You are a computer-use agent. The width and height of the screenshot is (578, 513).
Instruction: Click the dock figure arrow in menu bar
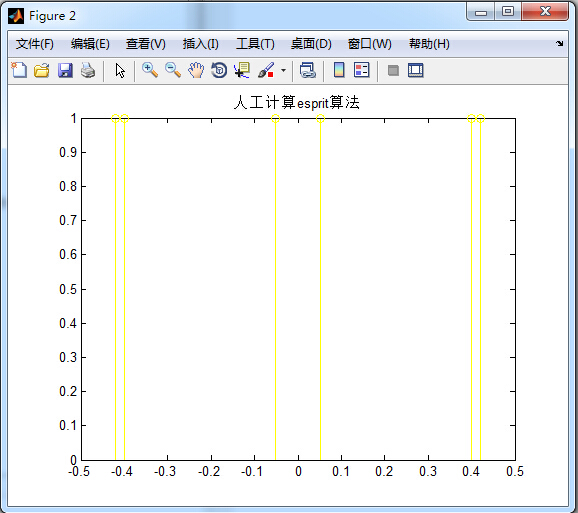coord(560,43)
